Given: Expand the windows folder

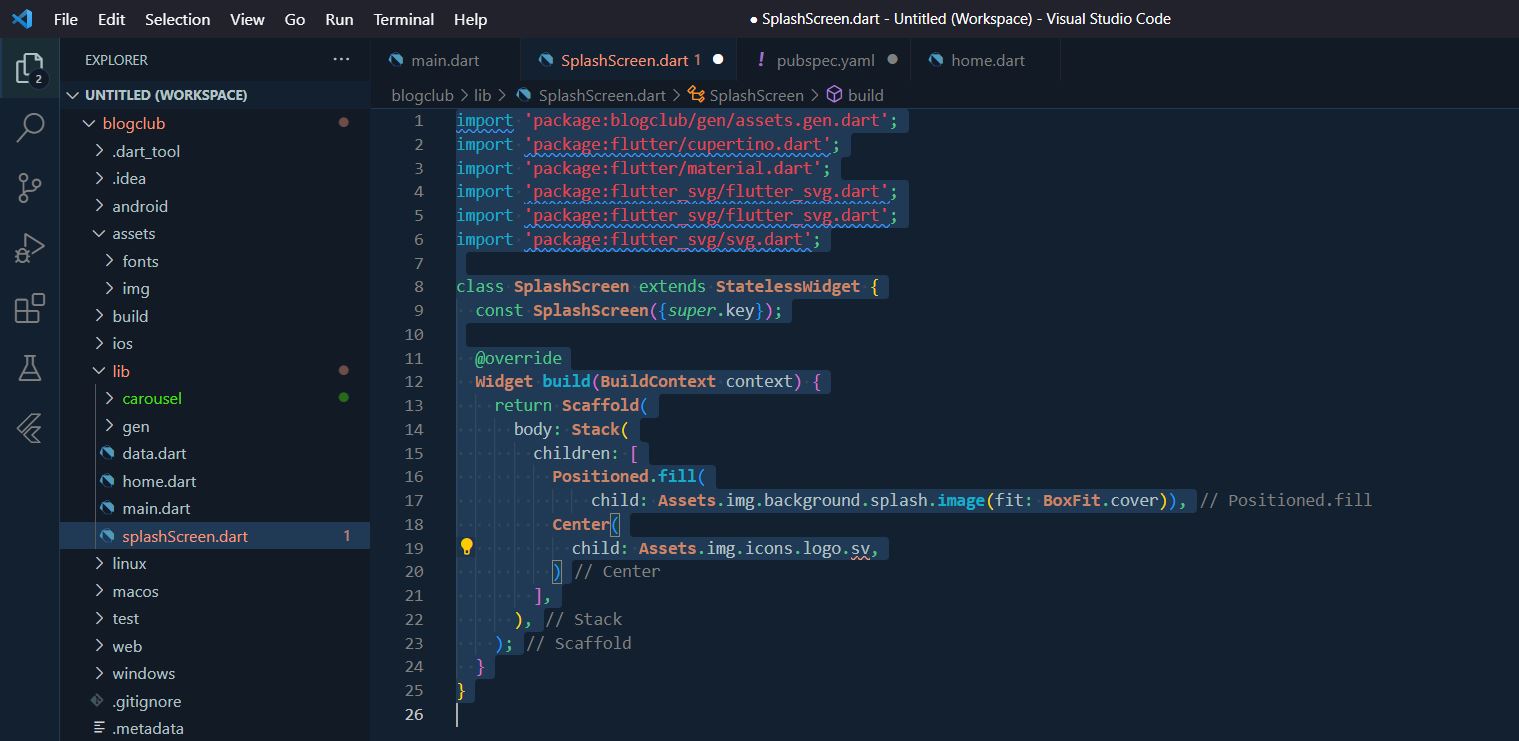Looking at the screenshot, I should [x=215, y=673].
